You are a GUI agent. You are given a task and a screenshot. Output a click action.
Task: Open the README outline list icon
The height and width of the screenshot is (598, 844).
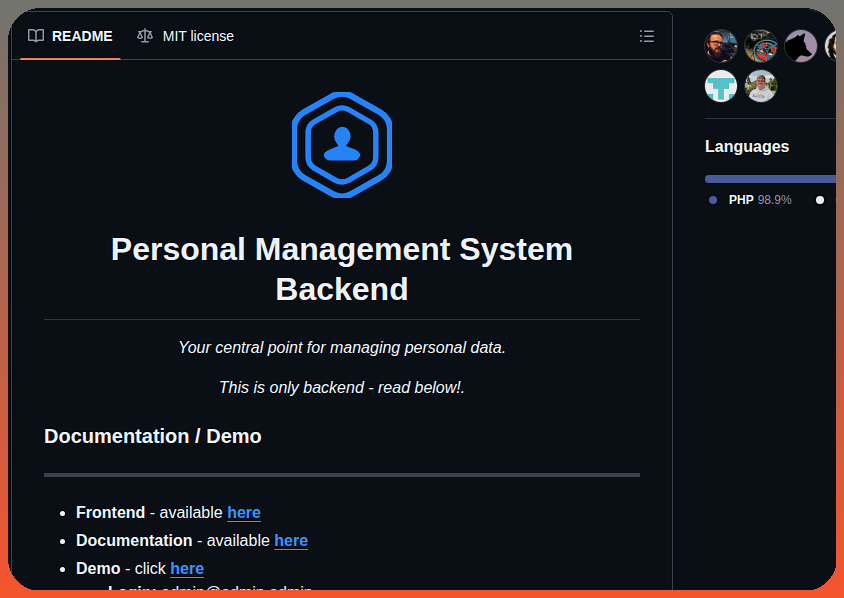pos(646,36)
